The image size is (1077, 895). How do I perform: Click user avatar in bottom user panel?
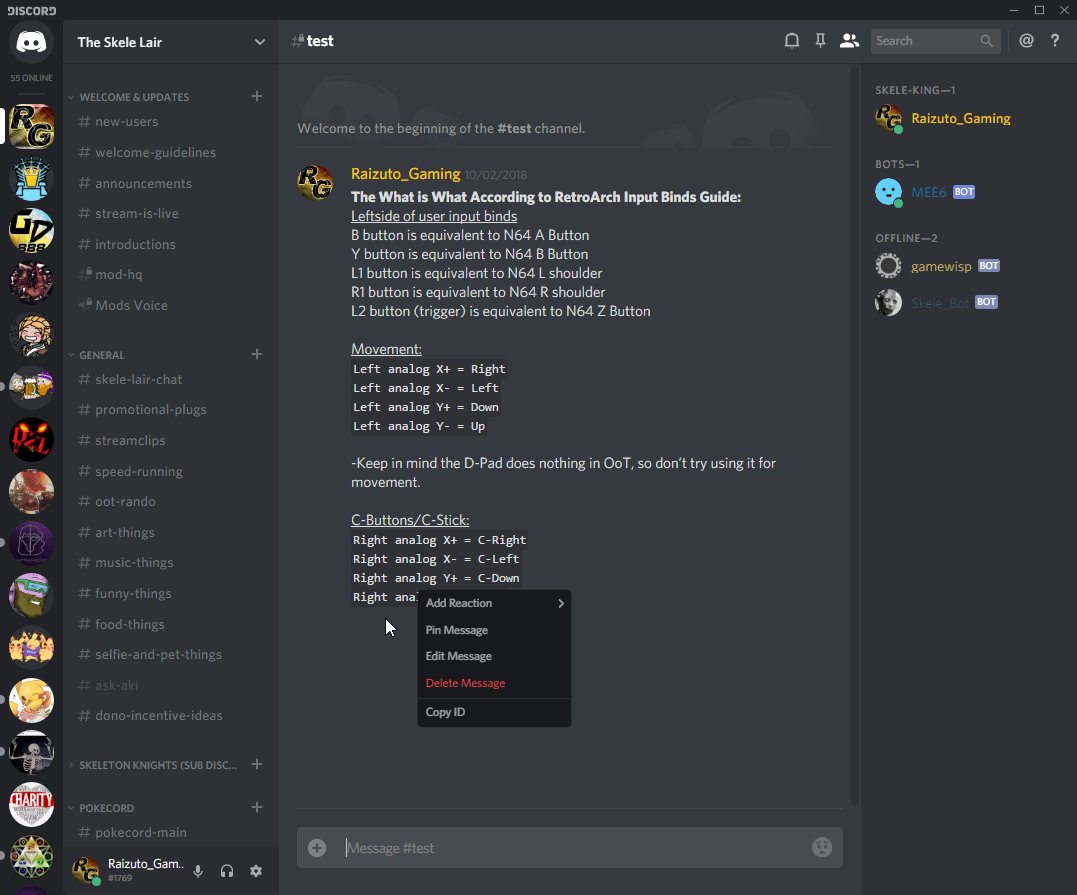85,870
